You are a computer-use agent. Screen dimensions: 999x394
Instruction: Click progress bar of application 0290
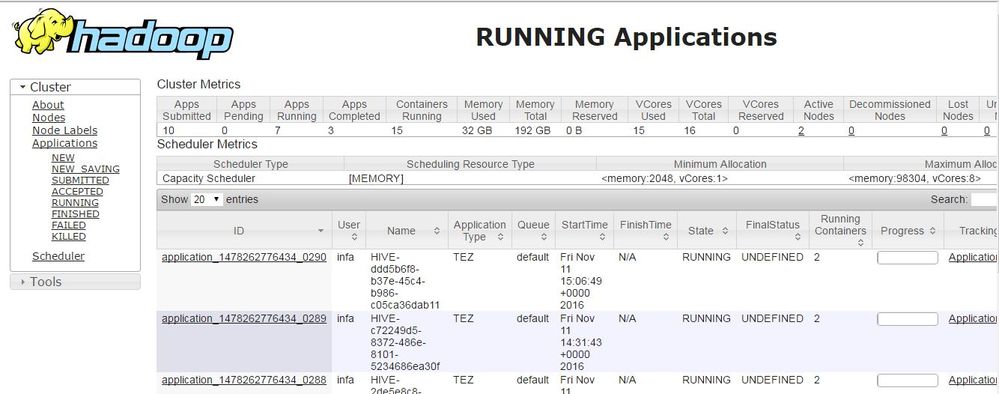click(x=907, y=258)
